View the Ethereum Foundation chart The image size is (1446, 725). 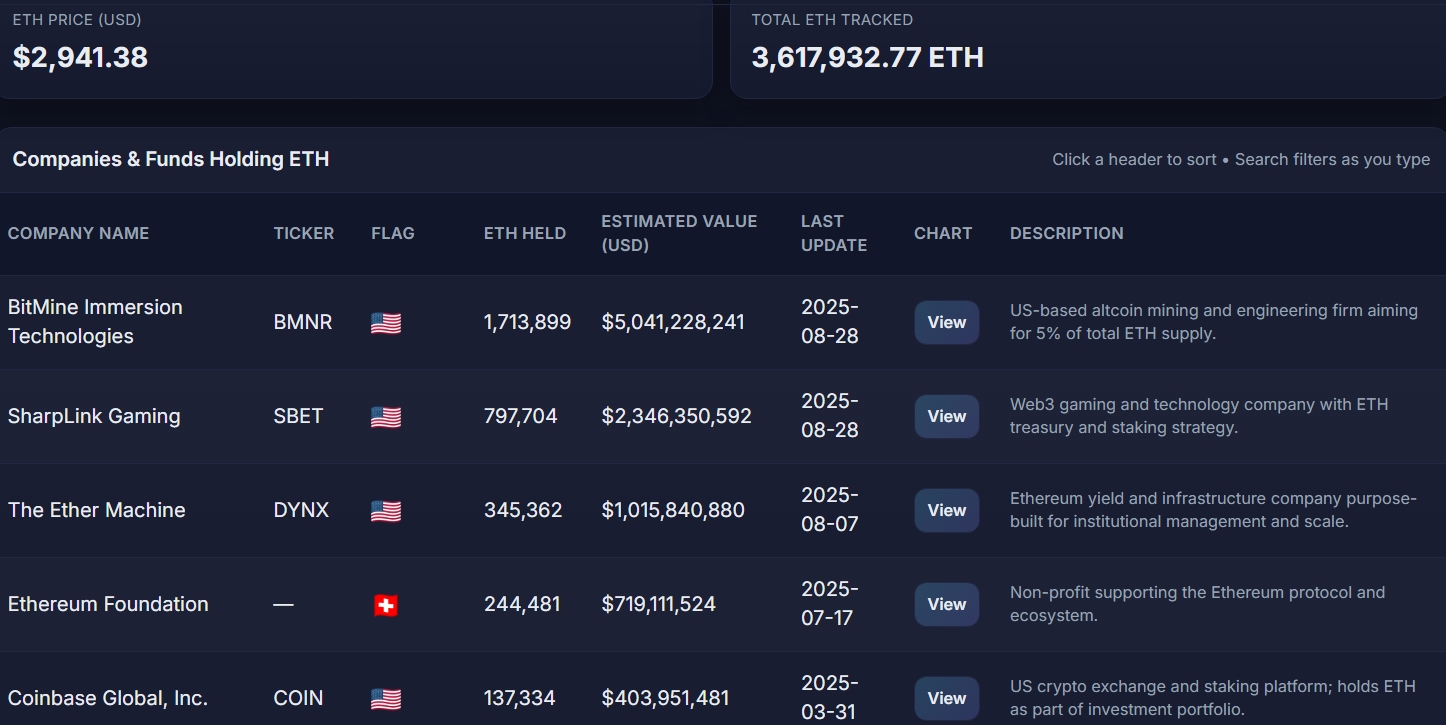(x=946, y=604)
